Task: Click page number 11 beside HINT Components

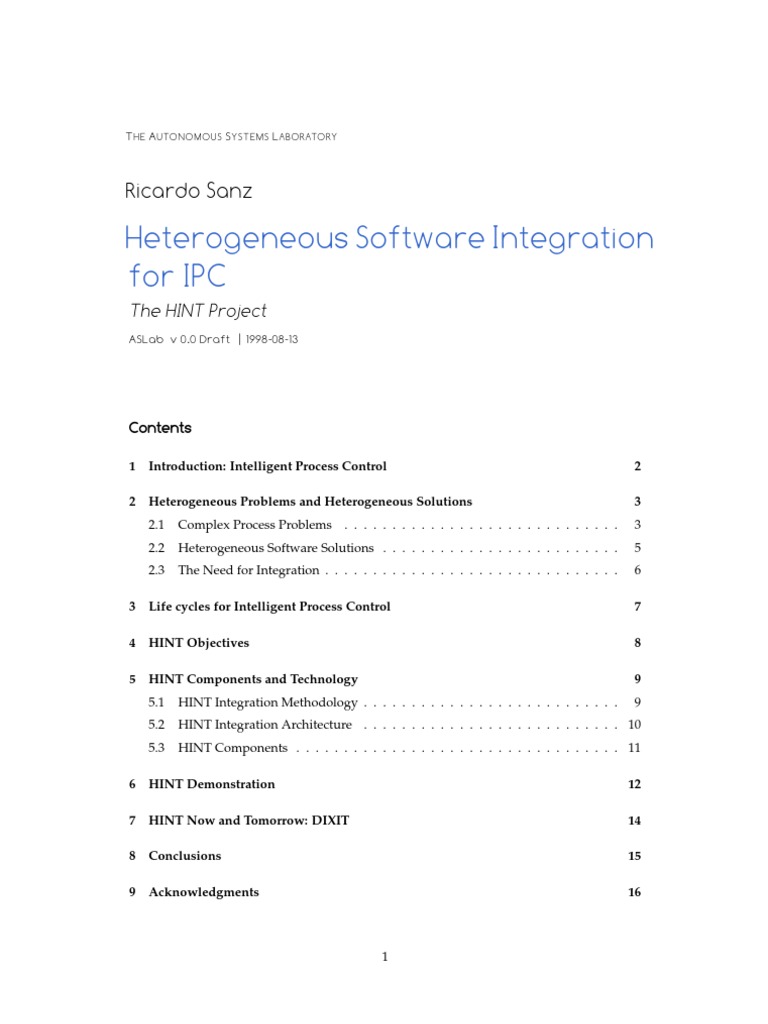Action: (634, 748)
